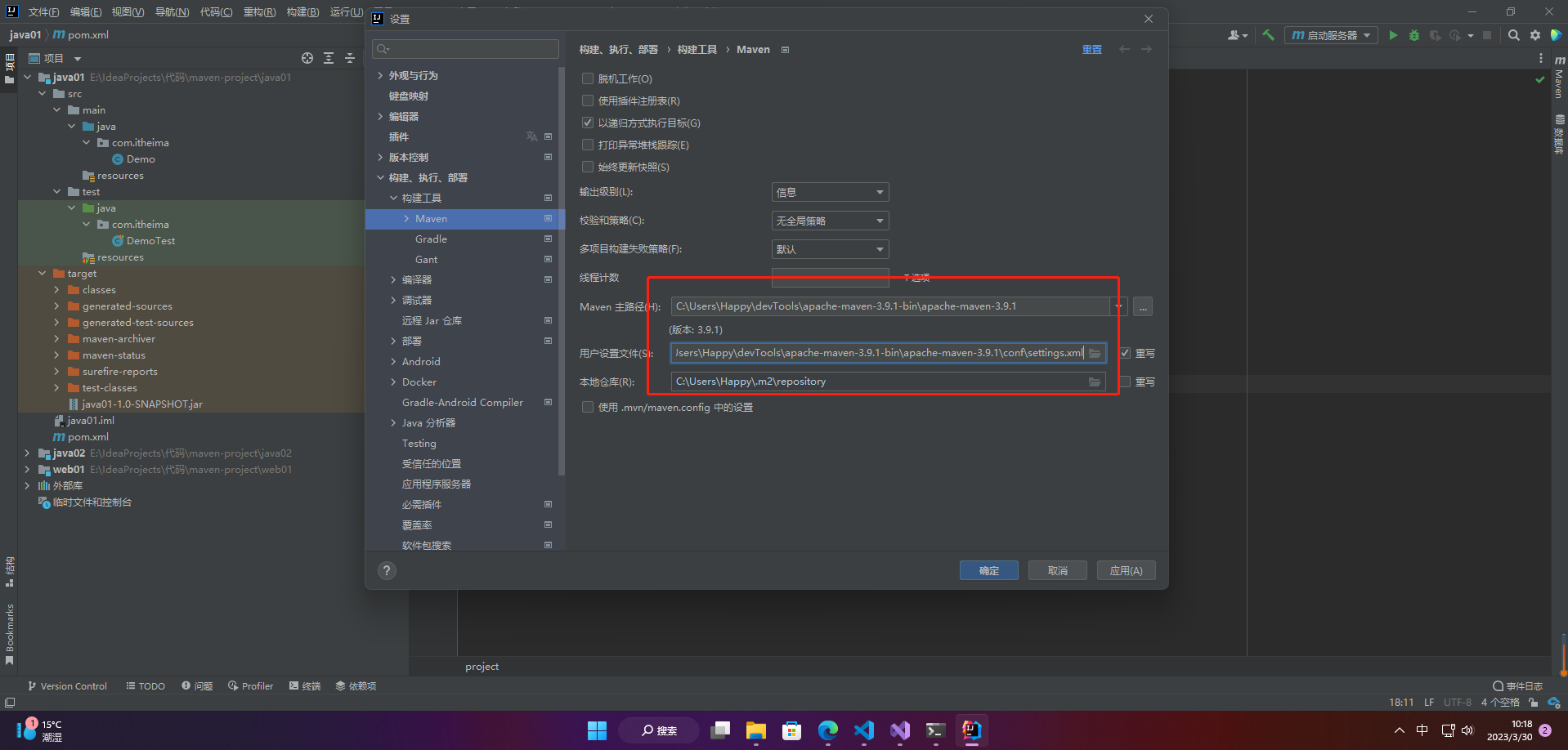
Task: Click the settings tree vertical scrollbar
Action: [561, 270]
